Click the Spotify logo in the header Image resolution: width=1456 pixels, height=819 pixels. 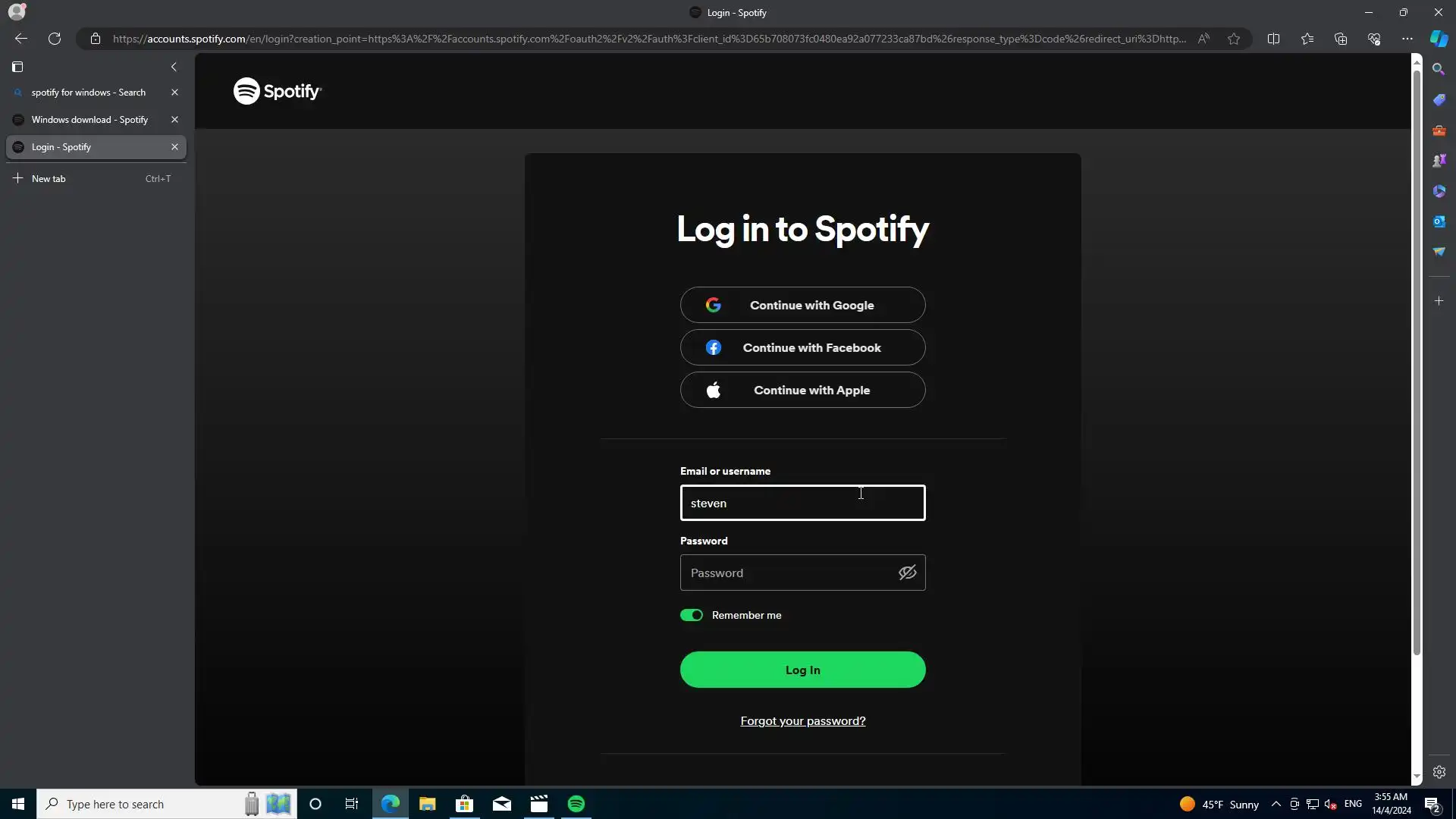click(277, 91)
